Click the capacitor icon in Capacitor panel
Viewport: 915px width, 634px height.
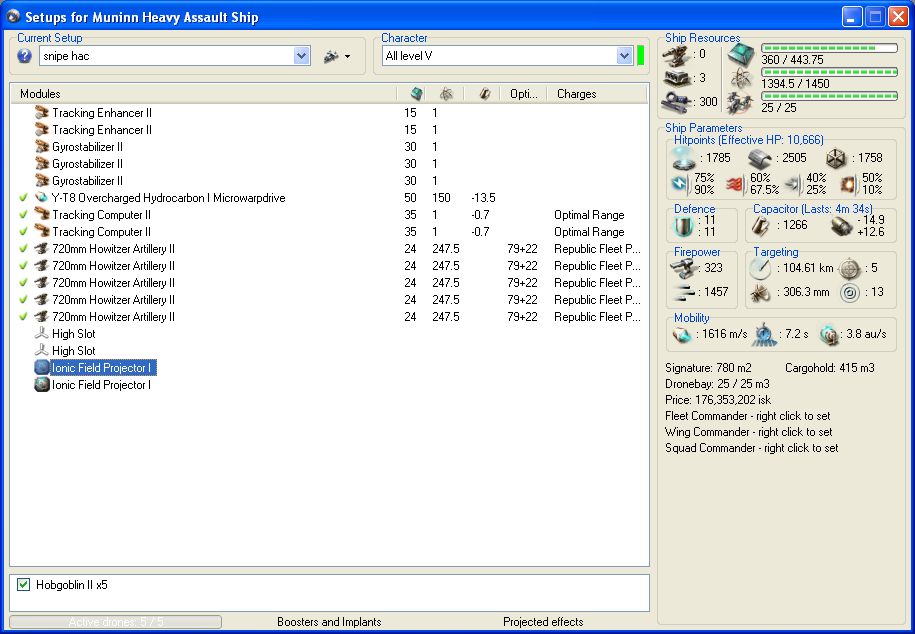pyautogui.click(x=762, y=226)
